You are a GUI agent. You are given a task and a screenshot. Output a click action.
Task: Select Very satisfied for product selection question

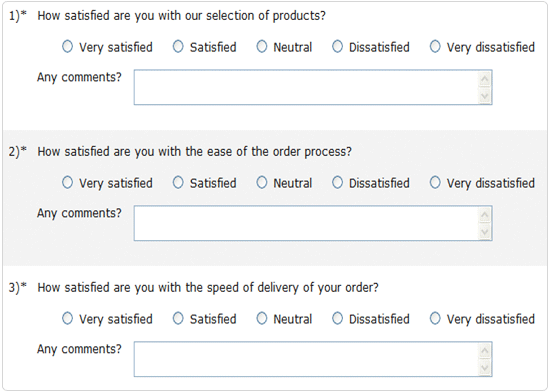pos(68,46)
